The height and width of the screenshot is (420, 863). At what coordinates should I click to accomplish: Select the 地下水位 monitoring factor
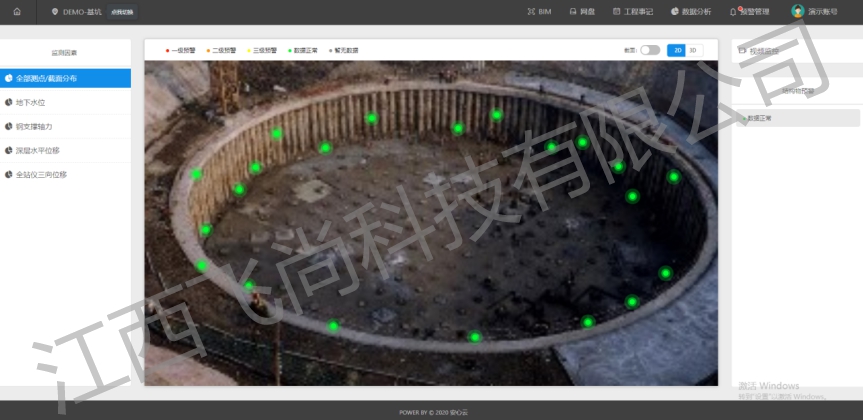[x=65, y=102]
